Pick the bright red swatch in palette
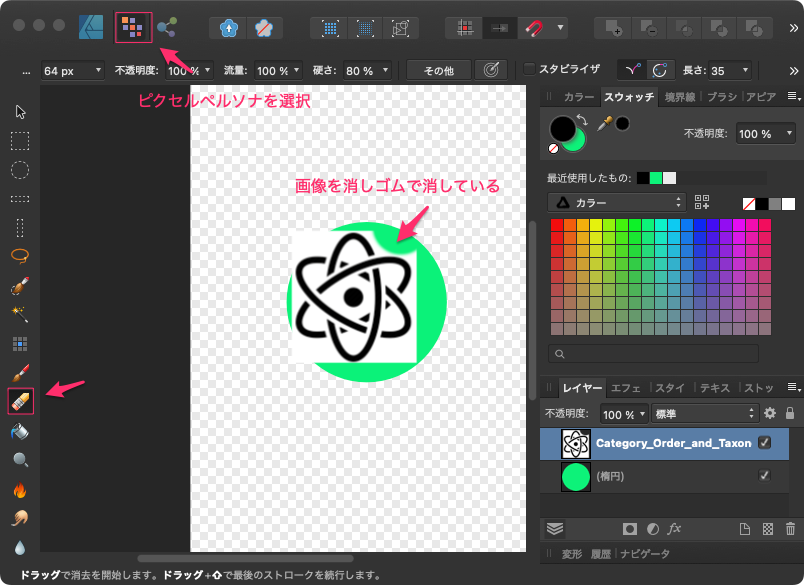 tap(557, 226)
